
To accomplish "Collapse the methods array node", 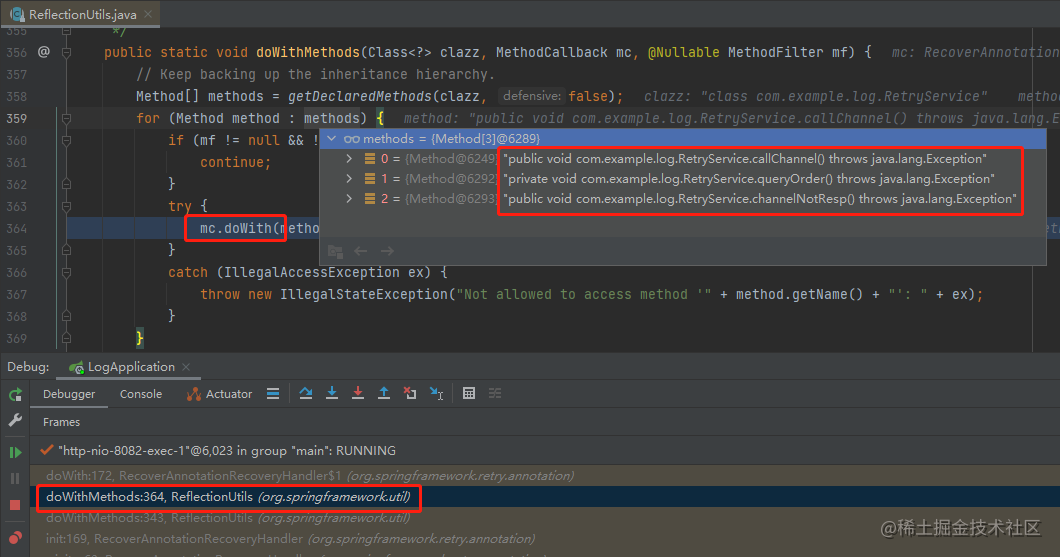I will click(331, 139).
